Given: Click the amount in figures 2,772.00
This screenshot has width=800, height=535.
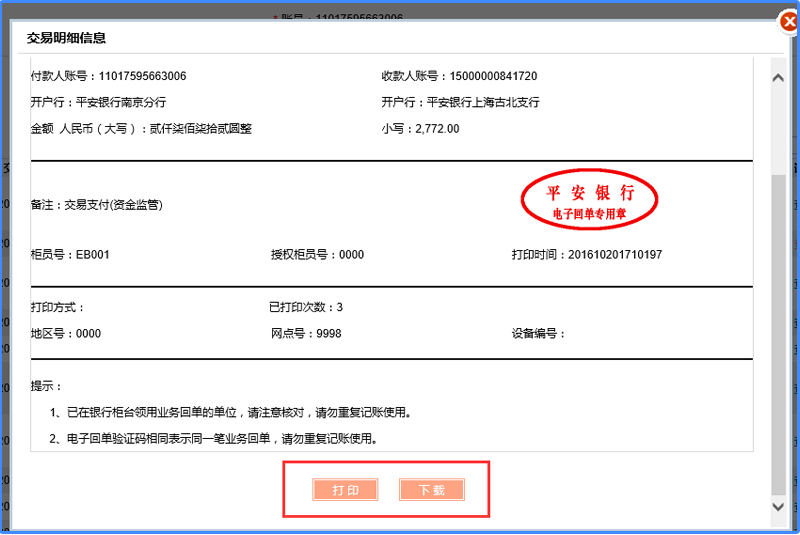Looking at the screenshot, I should coord(437,128).
